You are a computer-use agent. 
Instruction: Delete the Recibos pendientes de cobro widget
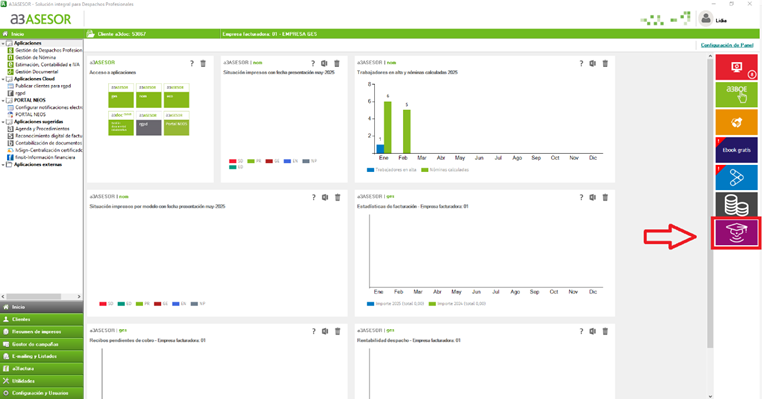337,331
